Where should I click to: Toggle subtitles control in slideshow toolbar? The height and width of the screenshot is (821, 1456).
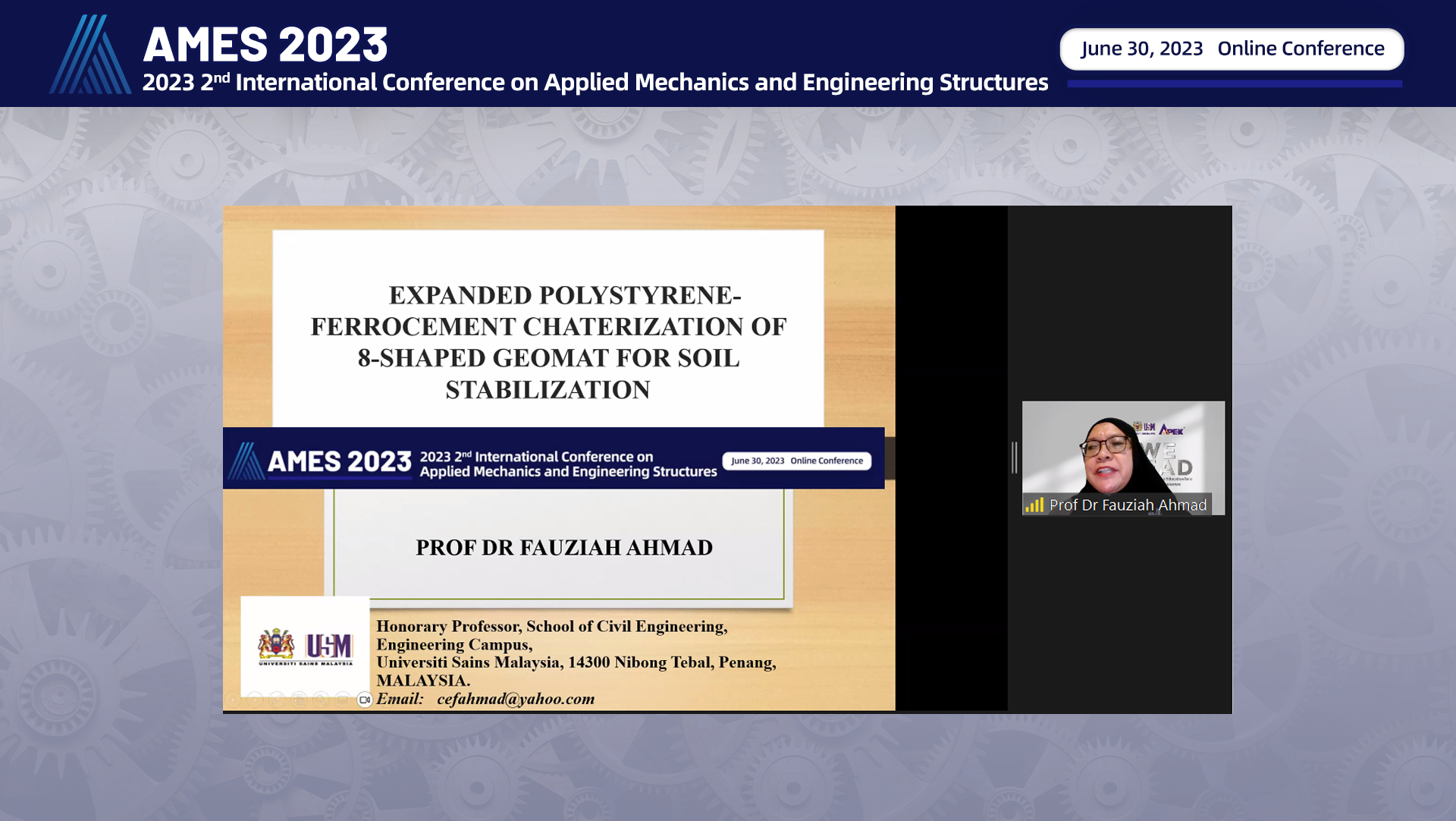[x=343, y=700]
